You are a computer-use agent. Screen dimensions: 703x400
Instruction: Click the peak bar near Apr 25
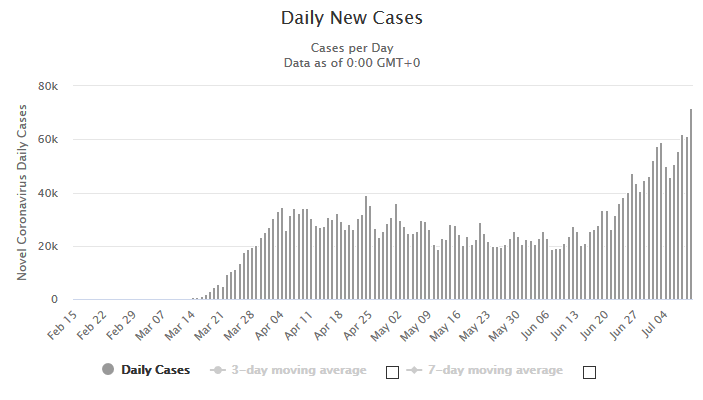pyautogui.click(x=366, y=248)
